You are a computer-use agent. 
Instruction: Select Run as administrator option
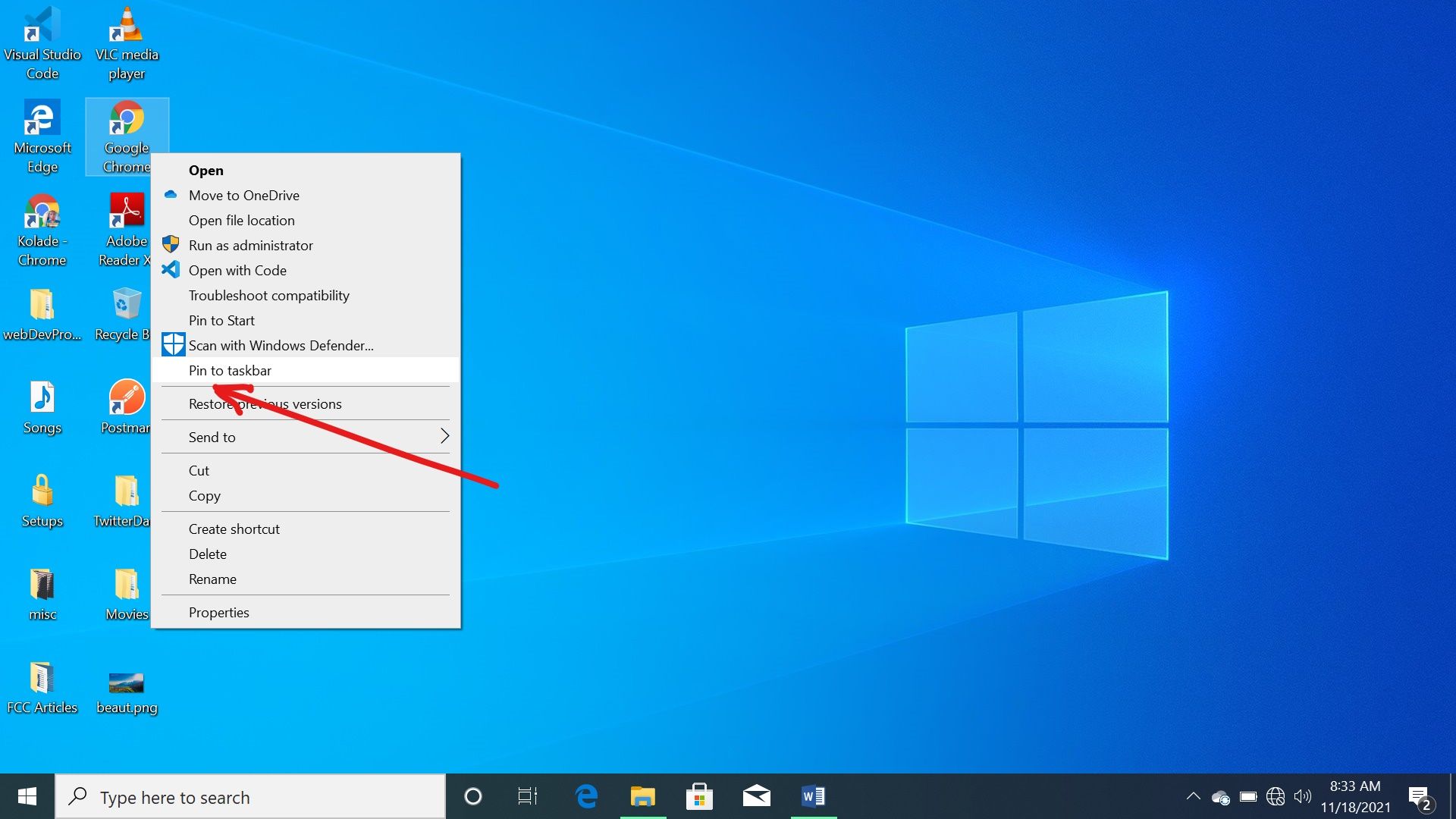point(250,245)
